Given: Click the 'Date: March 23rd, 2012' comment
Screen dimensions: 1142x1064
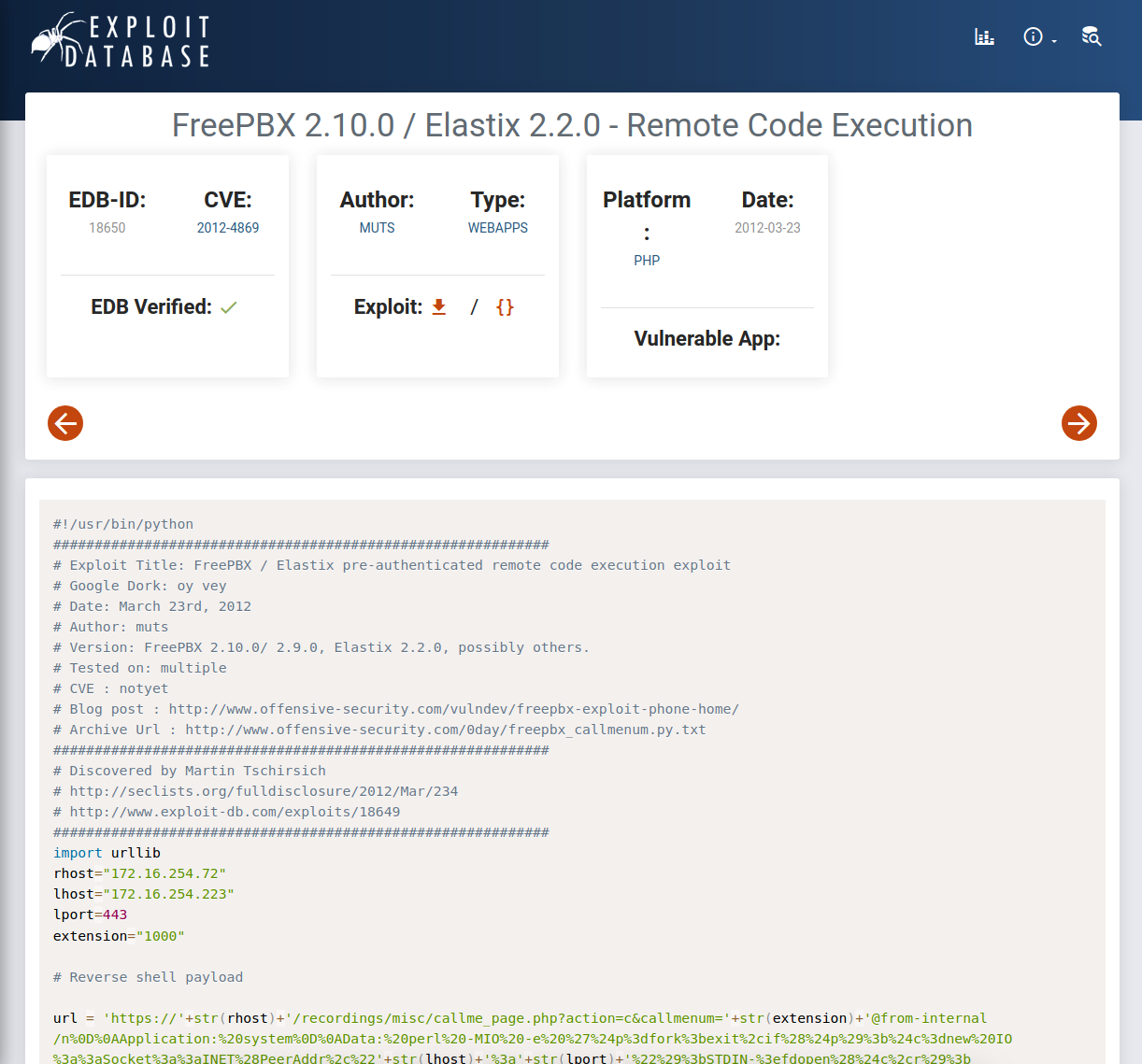Looking at the screenshot, I should click(x=152, y=606).
